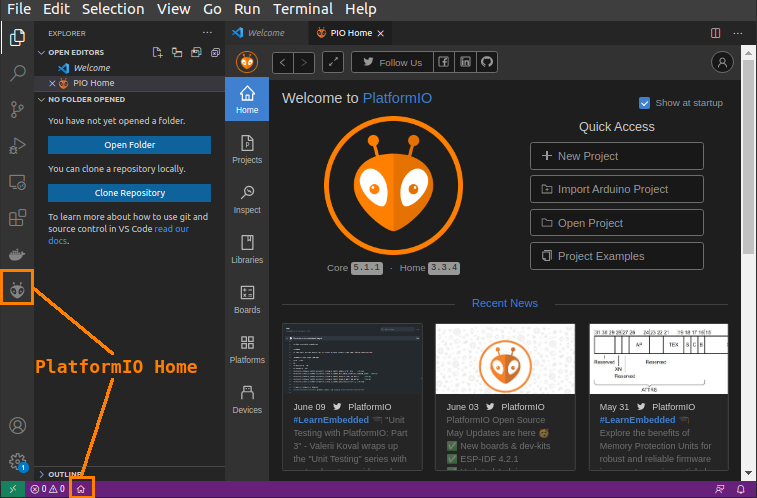The height and width of the screenshot is (498, 757).
Task: Open the Remote Explorer view
Action: tap(17, 182)
